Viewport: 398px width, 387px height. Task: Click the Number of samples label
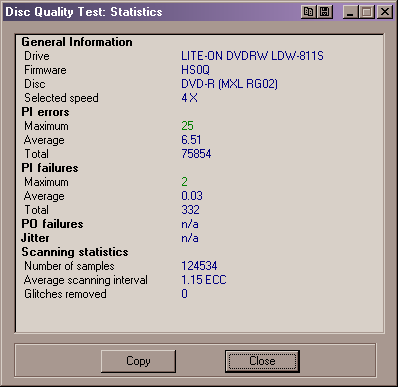[69, 266]
